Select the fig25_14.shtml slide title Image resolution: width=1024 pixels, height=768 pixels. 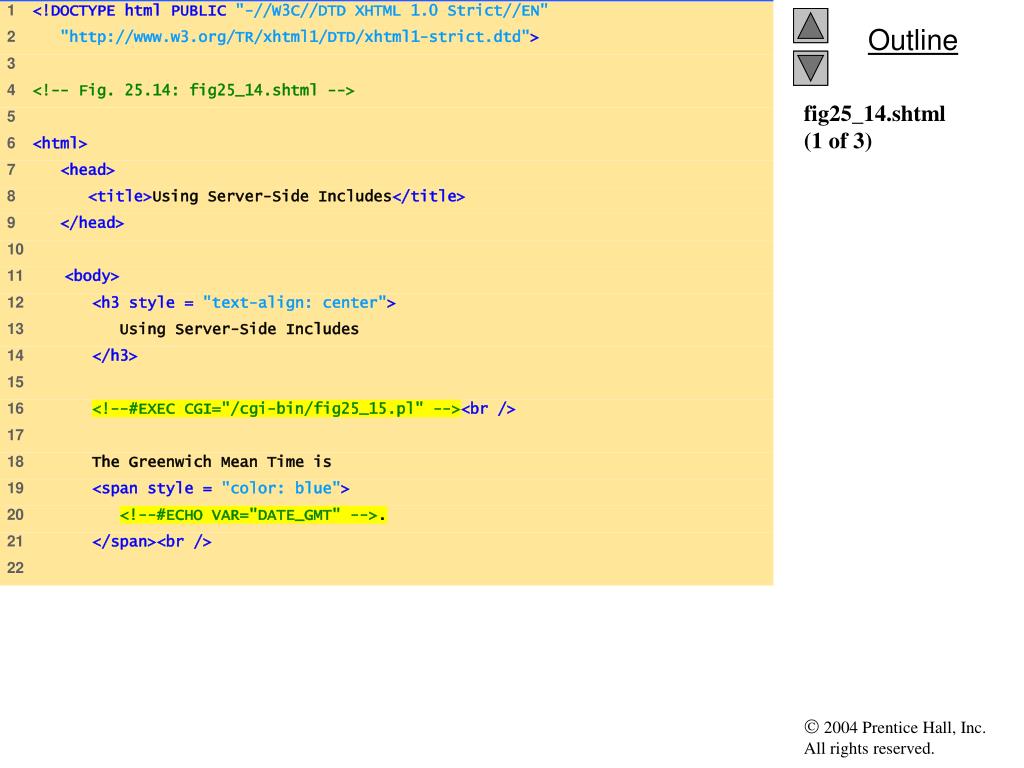[874, 114]
